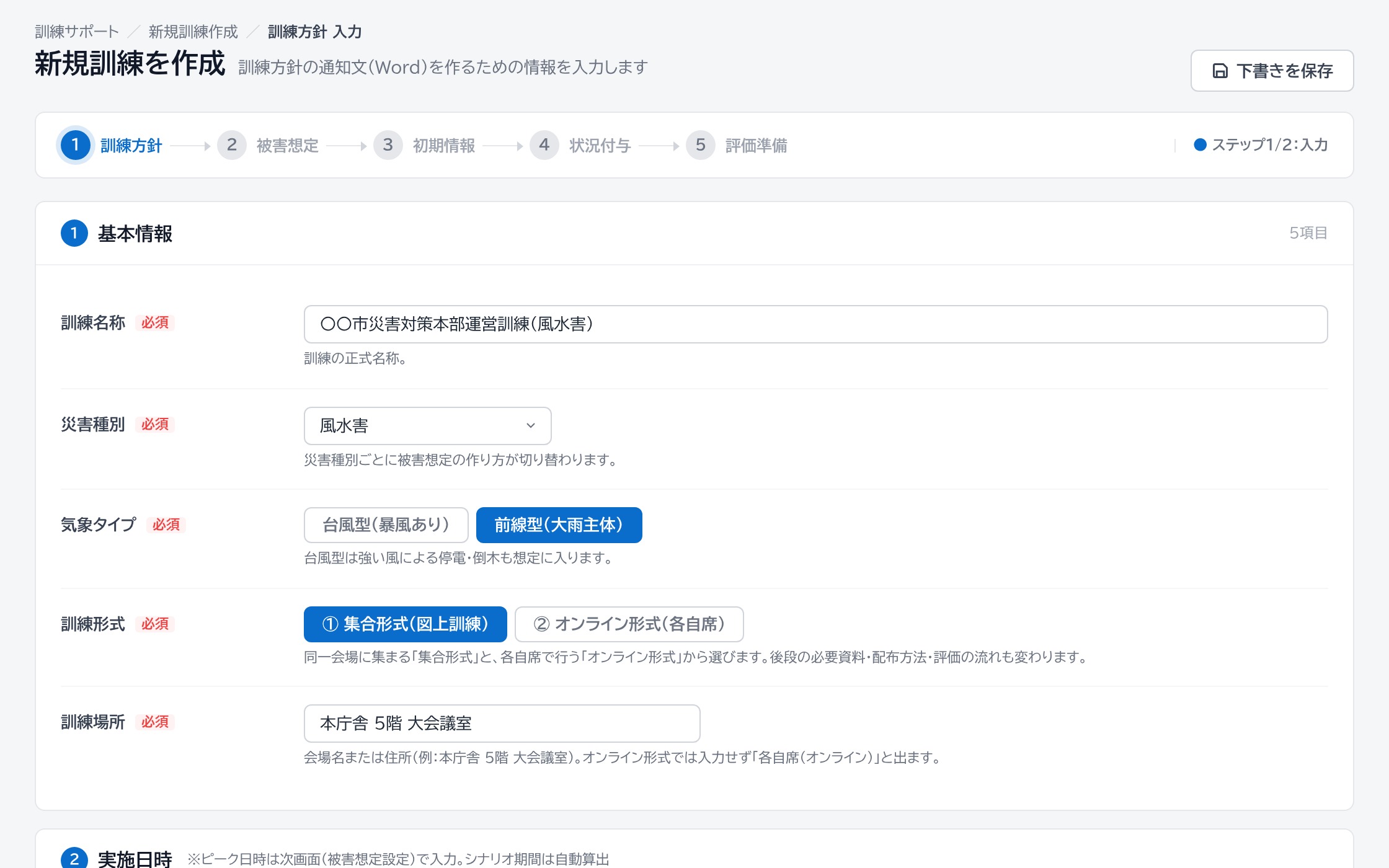The height and width of the screenshot is (868, 1389).
Task: Click step 4 circle for 状況付与
Action: 544,145
